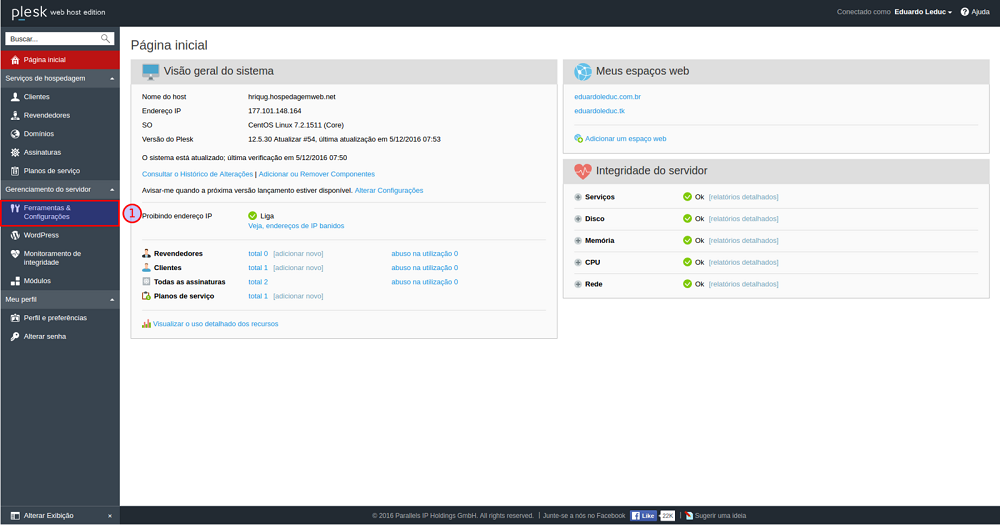Go to Domínios in the sidebar
This screenshot has height=525, width=1000.
[38, 134]
